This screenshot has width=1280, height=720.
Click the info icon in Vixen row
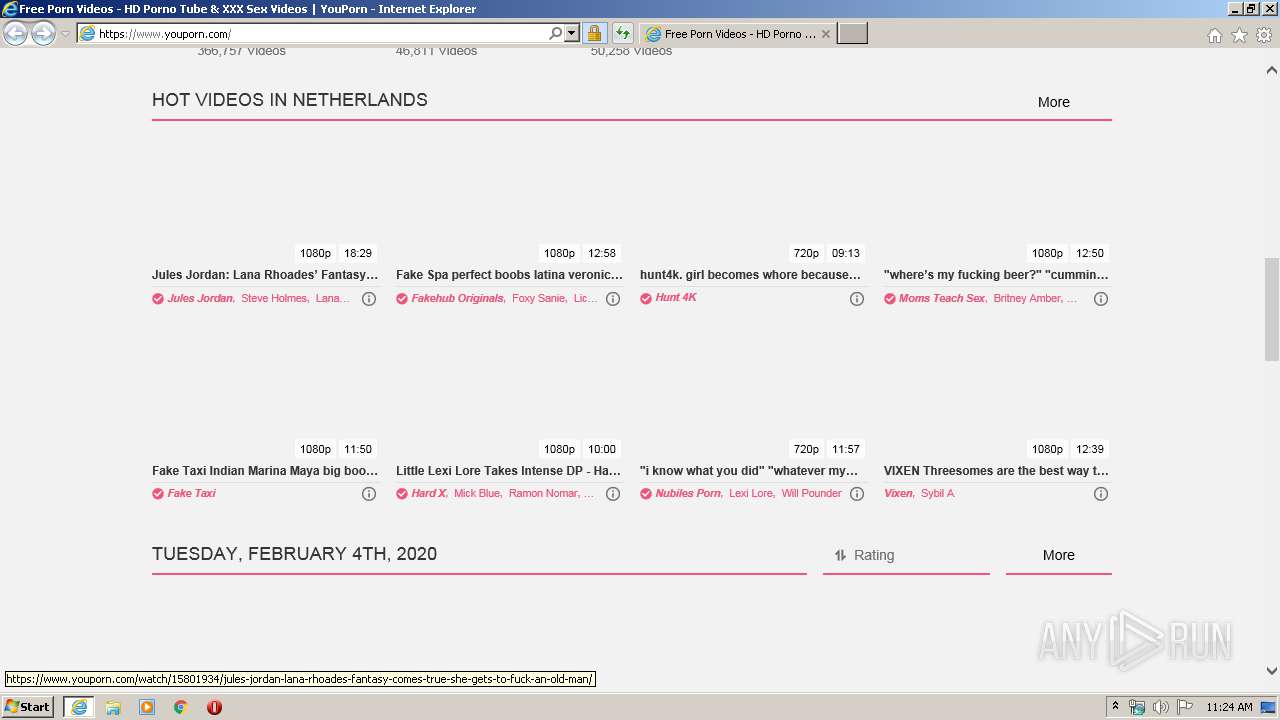pyautogui.click(x=1101, y=494)
